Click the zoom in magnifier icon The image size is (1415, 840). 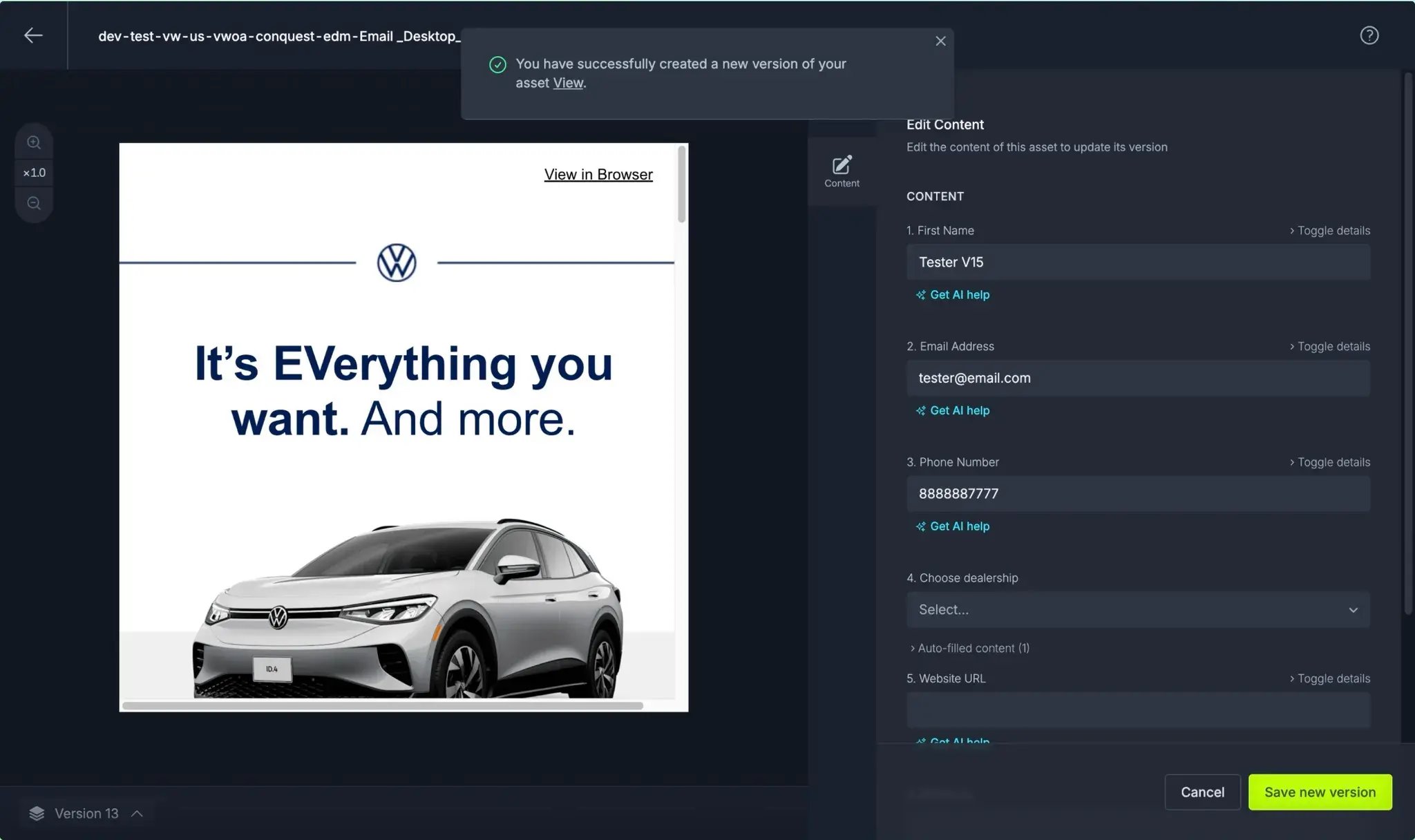click(34, 143)
